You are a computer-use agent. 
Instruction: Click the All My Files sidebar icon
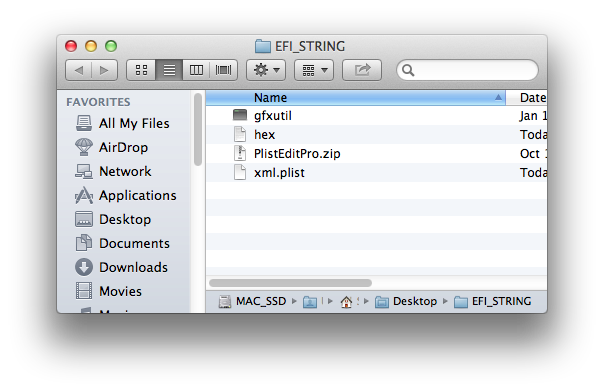click(84, 123)
